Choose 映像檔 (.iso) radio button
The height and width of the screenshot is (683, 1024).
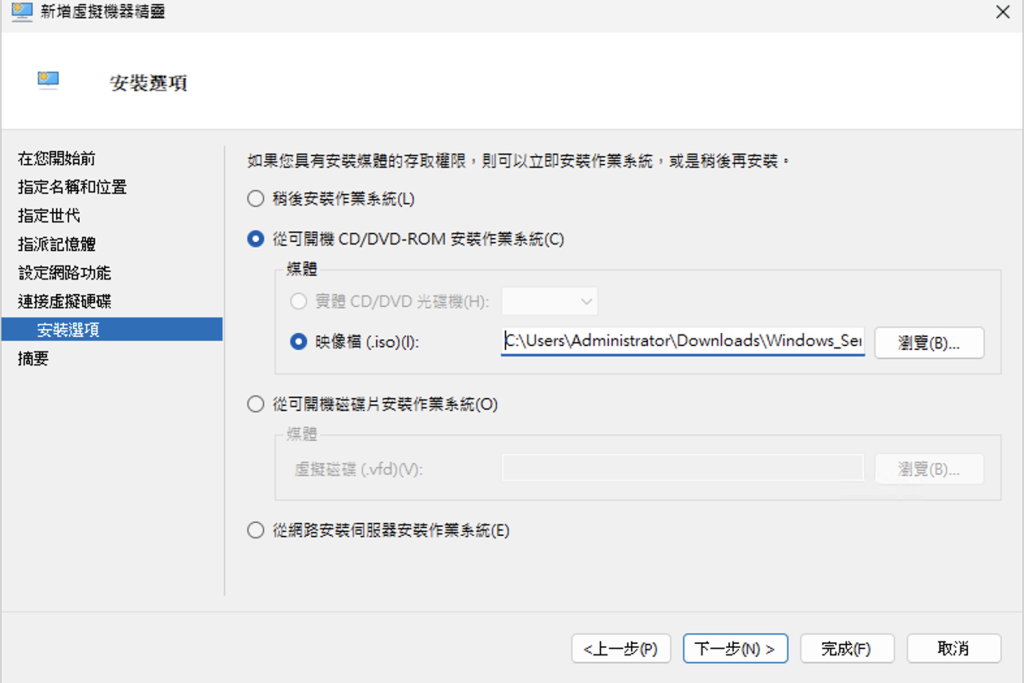(298, 342)
